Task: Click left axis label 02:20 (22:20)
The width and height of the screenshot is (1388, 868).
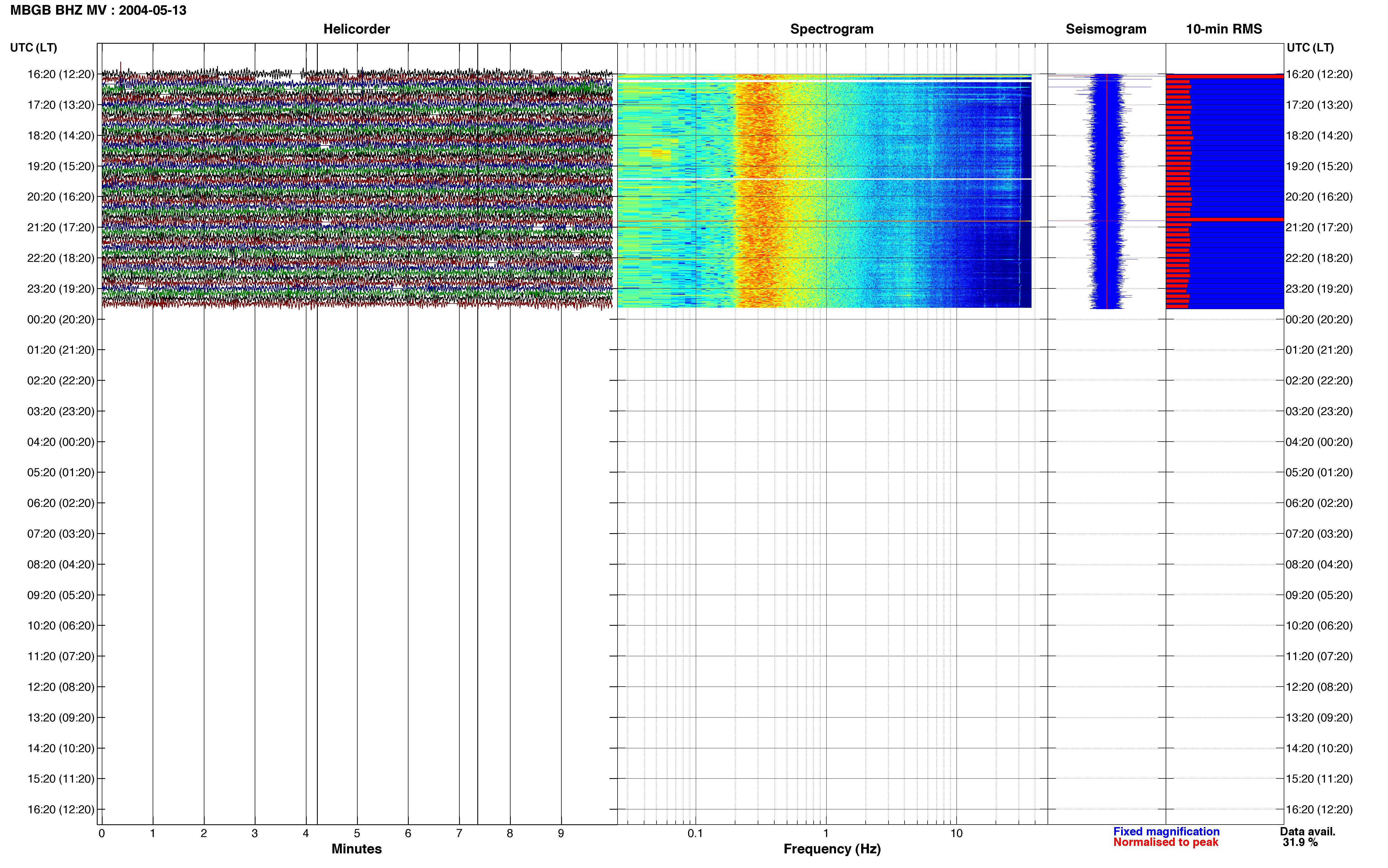Action: (61, 380)
